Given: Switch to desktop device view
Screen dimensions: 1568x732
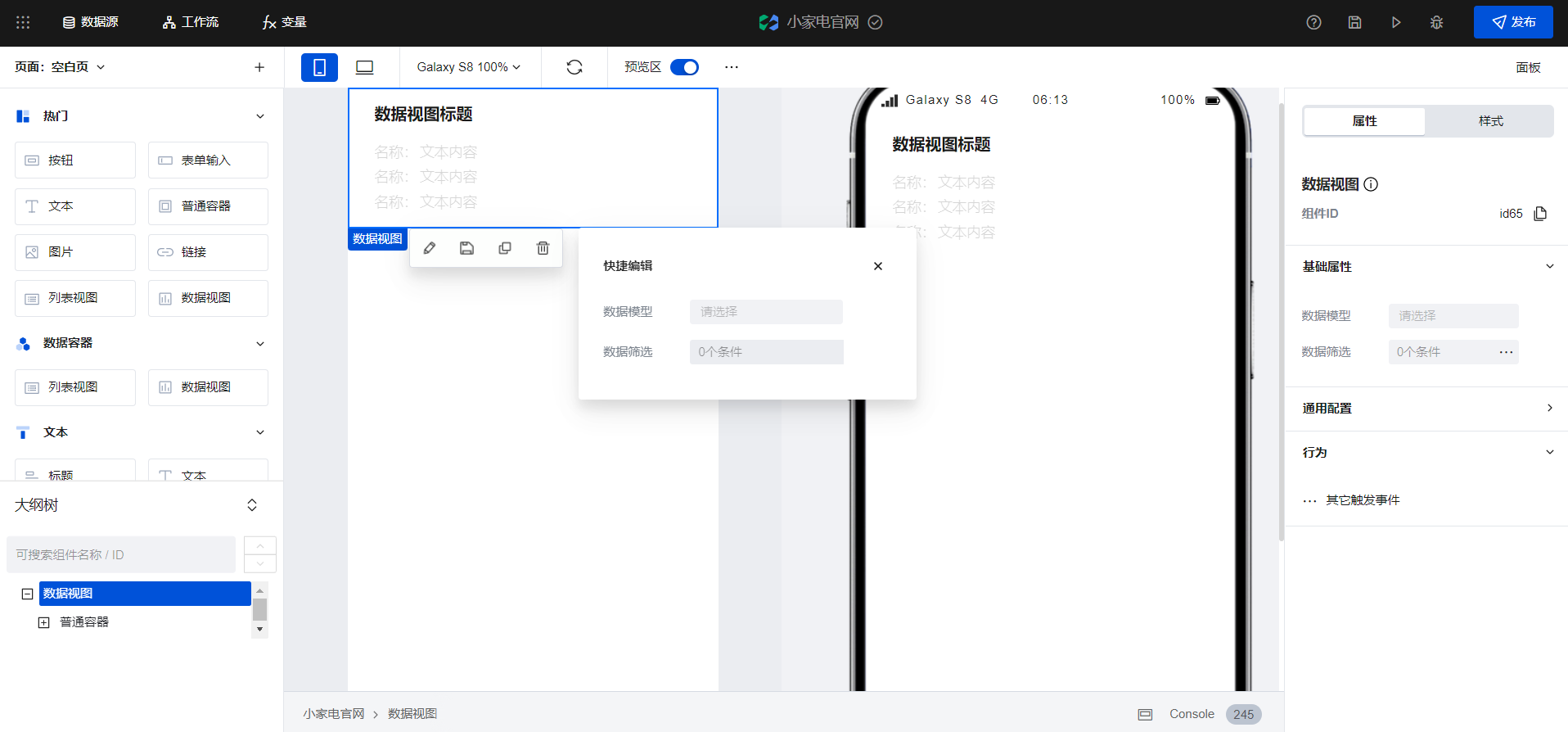Looking at the screenshot, I should coord(365,67).
